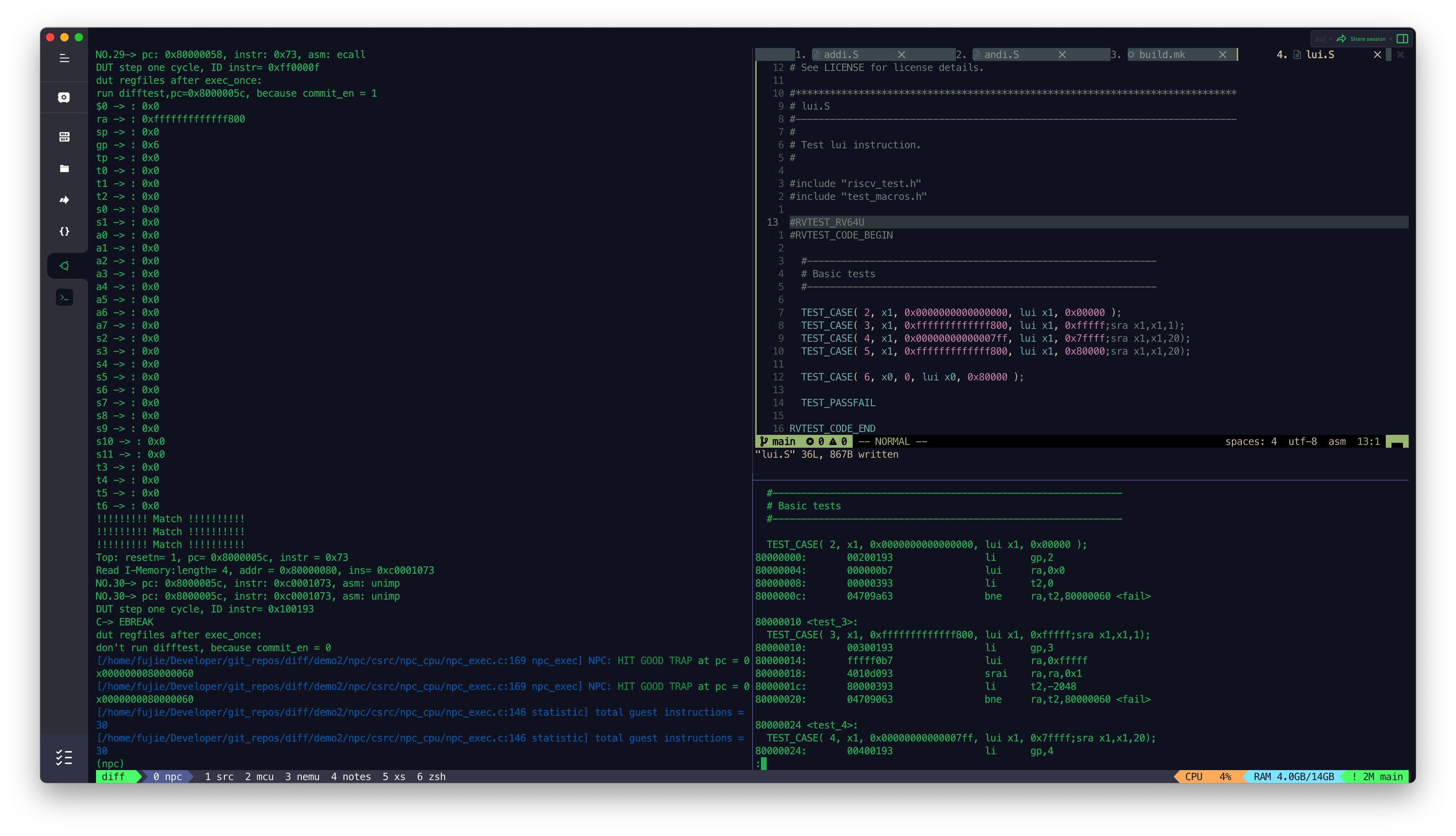Screen dimensions: 1456x836
Task: Click the NORMAL mode indicator
Action: [893, 441]
